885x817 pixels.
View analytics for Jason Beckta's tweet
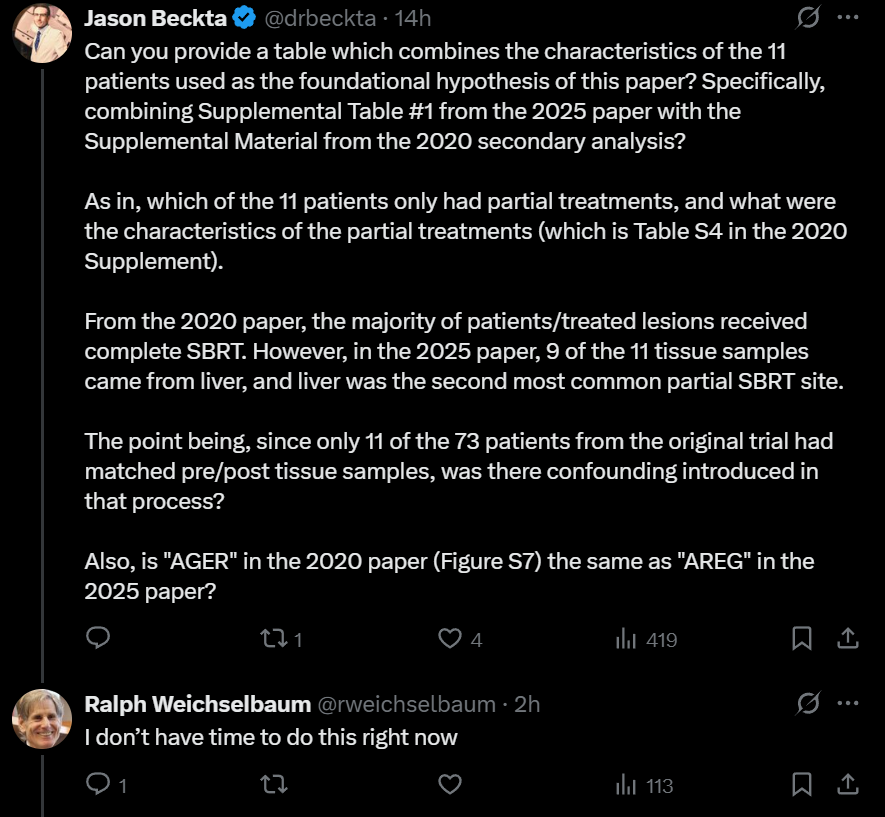pyautogui.click(x=627, y=638)
